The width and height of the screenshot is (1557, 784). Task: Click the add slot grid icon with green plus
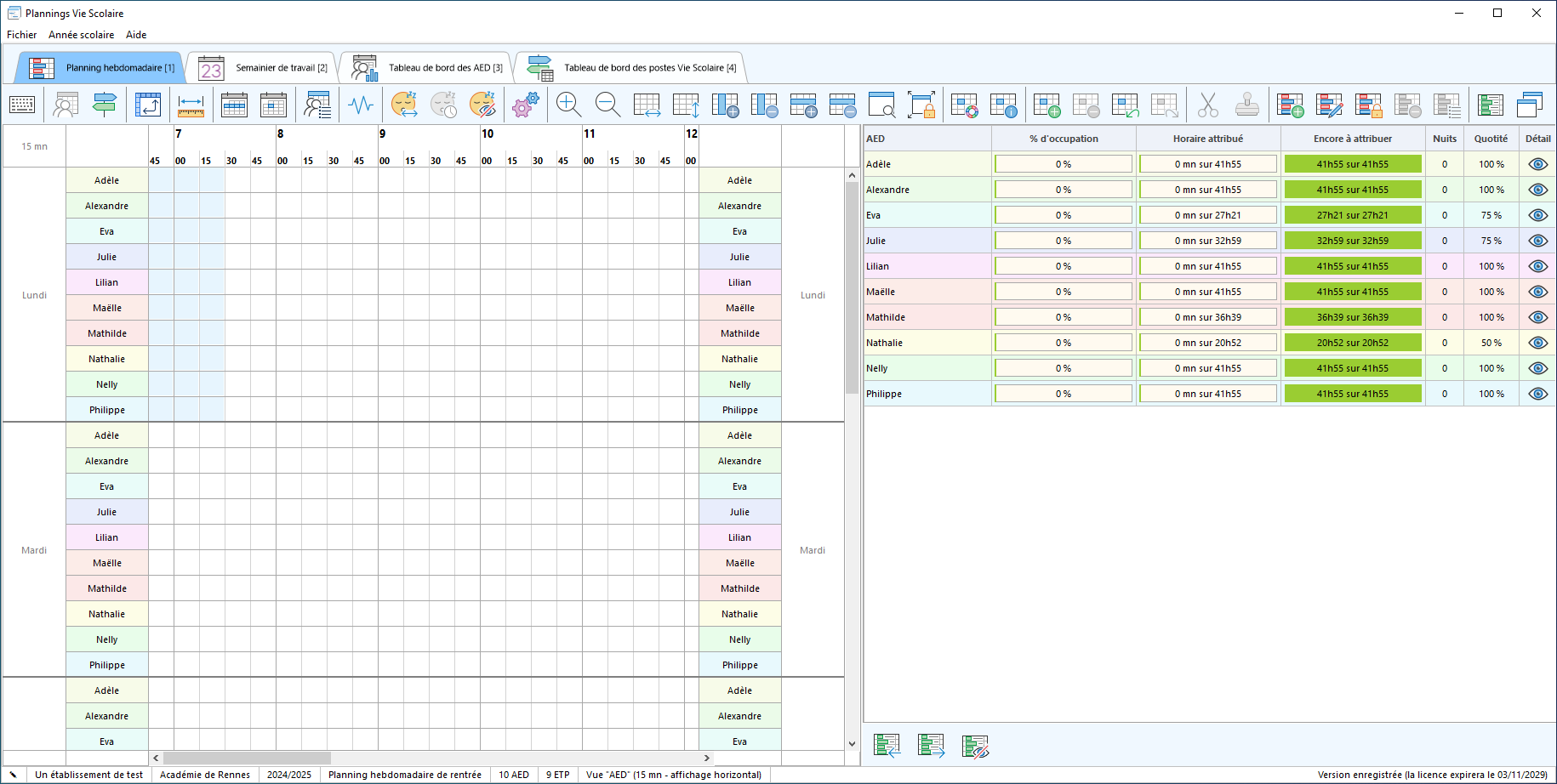[x=1047, y=105]
